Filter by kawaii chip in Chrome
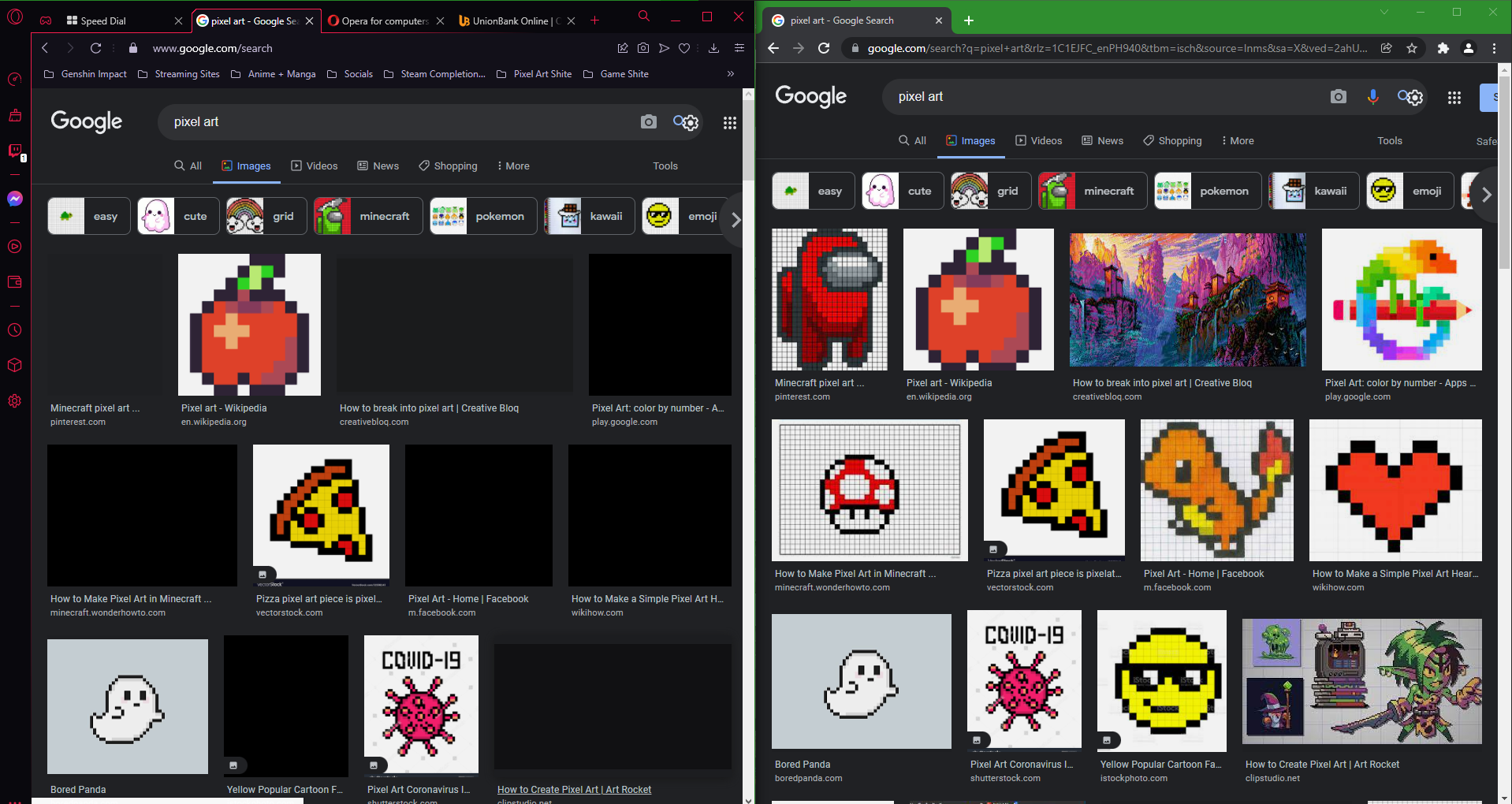Viewport: 1512px width, 804px height. (1313, 191)
